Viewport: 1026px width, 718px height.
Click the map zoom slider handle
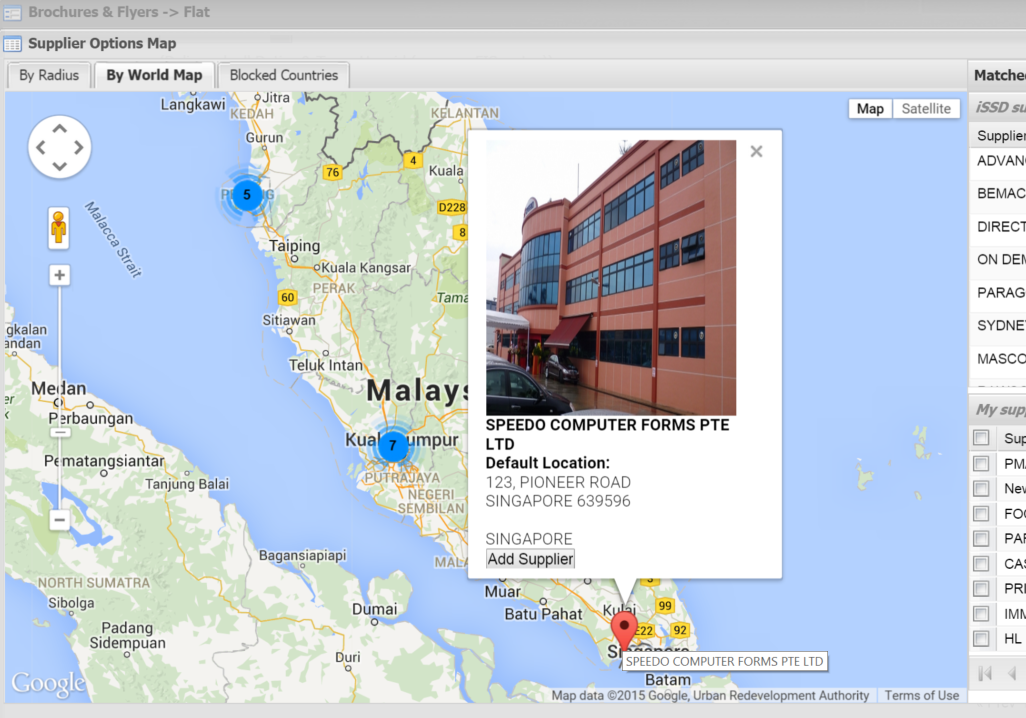[60, 431]
